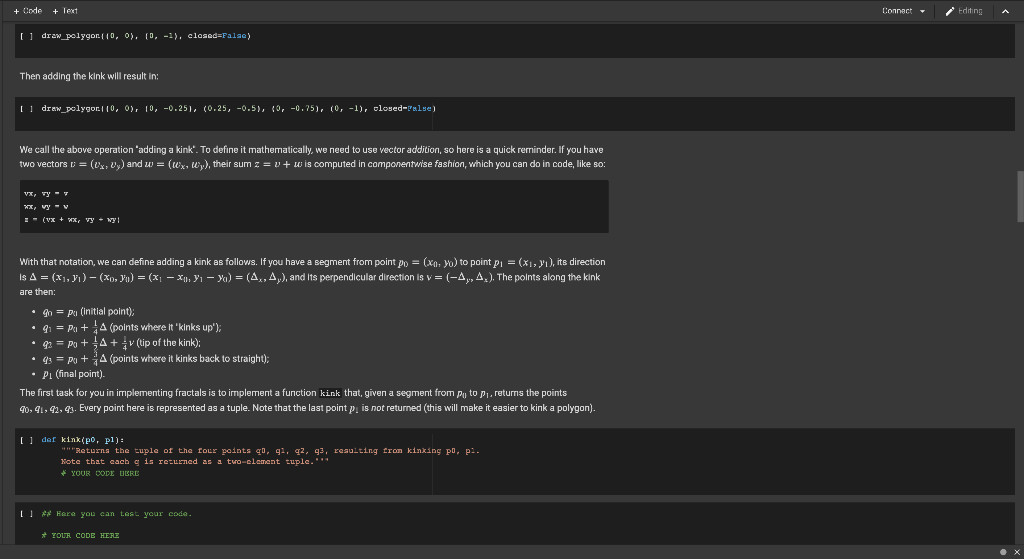The image size is (1024, 559).
Task: Click the vertical scrollbar thumb
Action: click(1019, 195)
